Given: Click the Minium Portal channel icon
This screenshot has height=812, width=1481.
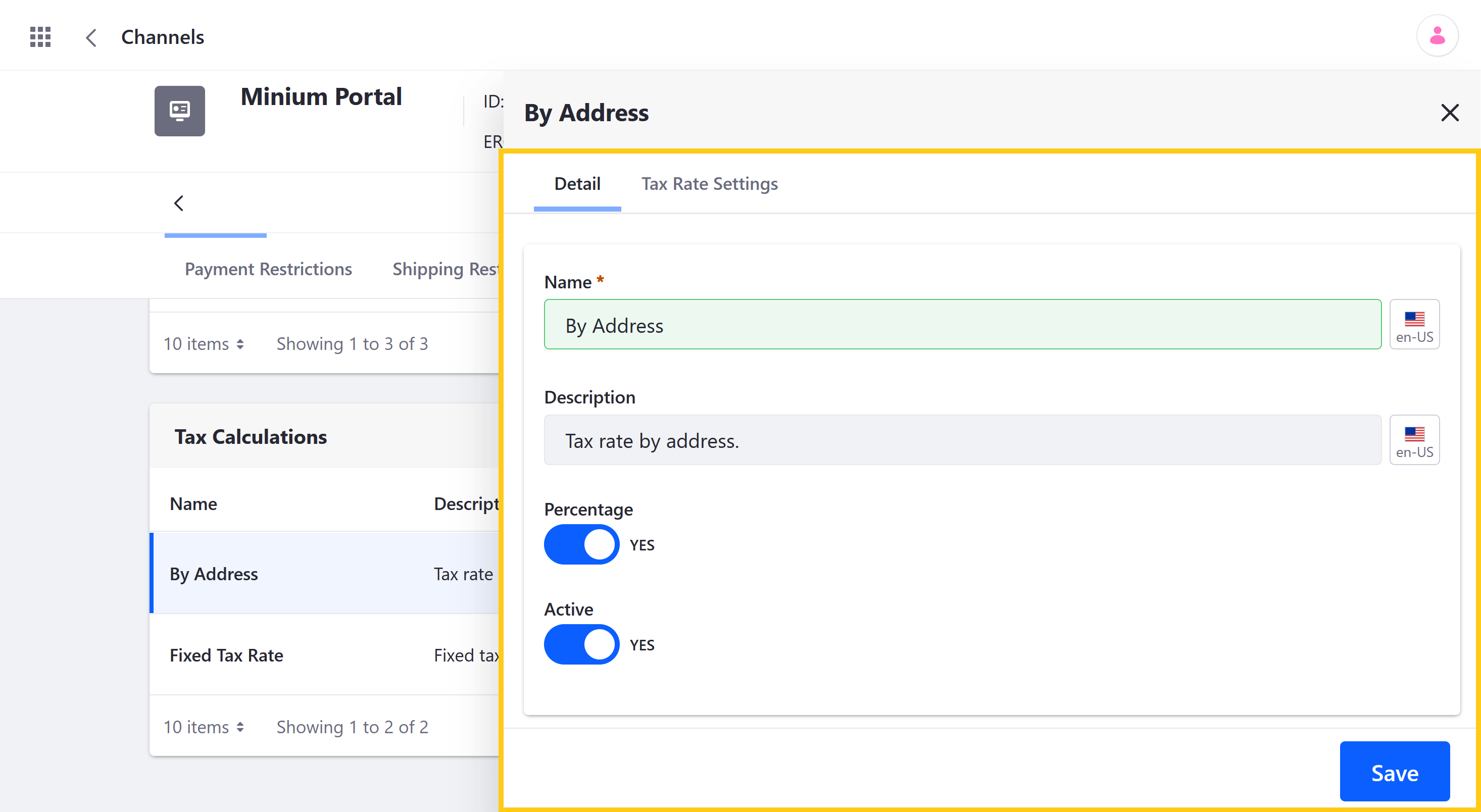Looking at the screenshot, I should click(179, 110).
